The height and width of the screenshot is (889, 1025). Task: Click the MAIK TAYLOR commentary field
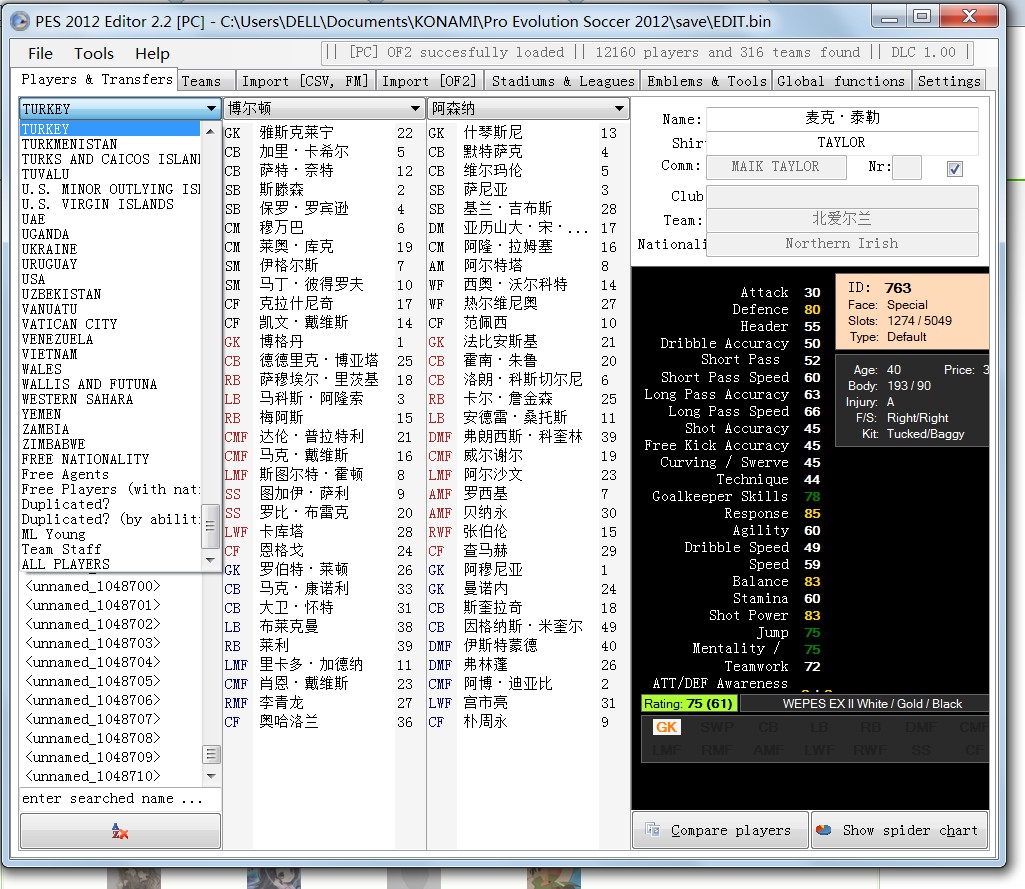tap(776, 167)
